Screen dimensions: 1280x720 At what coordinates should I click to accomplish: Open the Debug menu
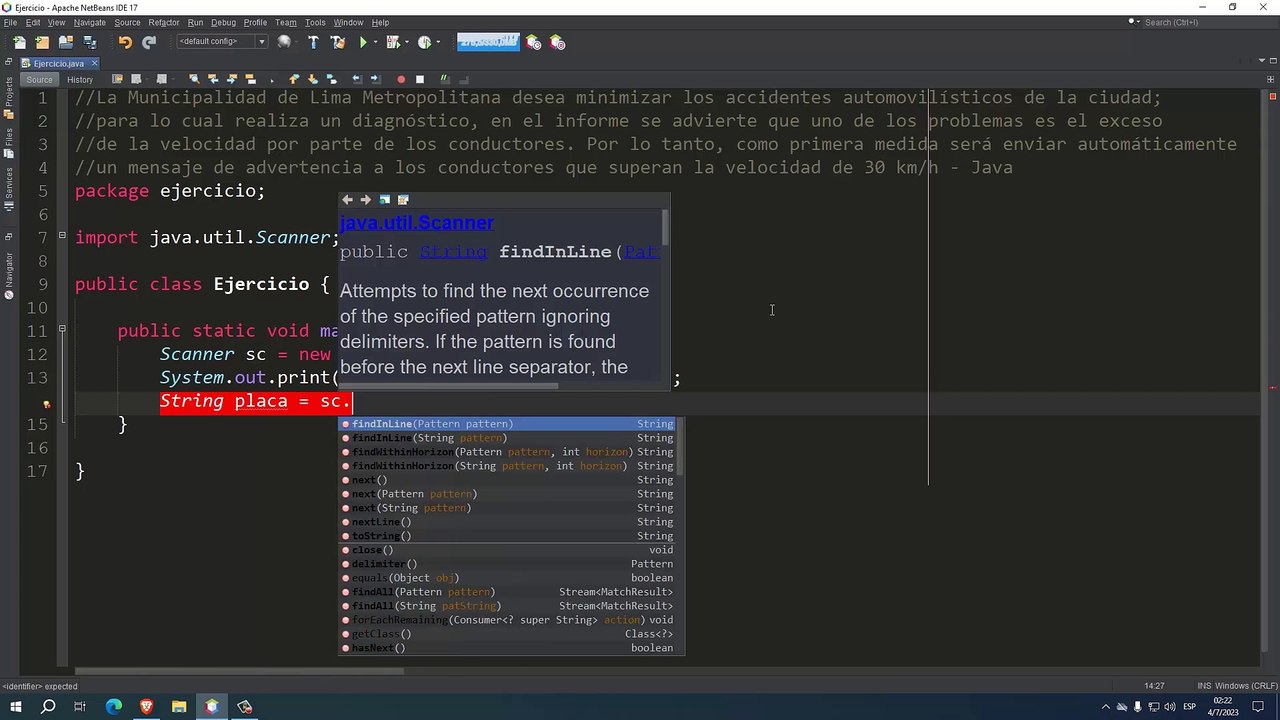click(224, 22)
